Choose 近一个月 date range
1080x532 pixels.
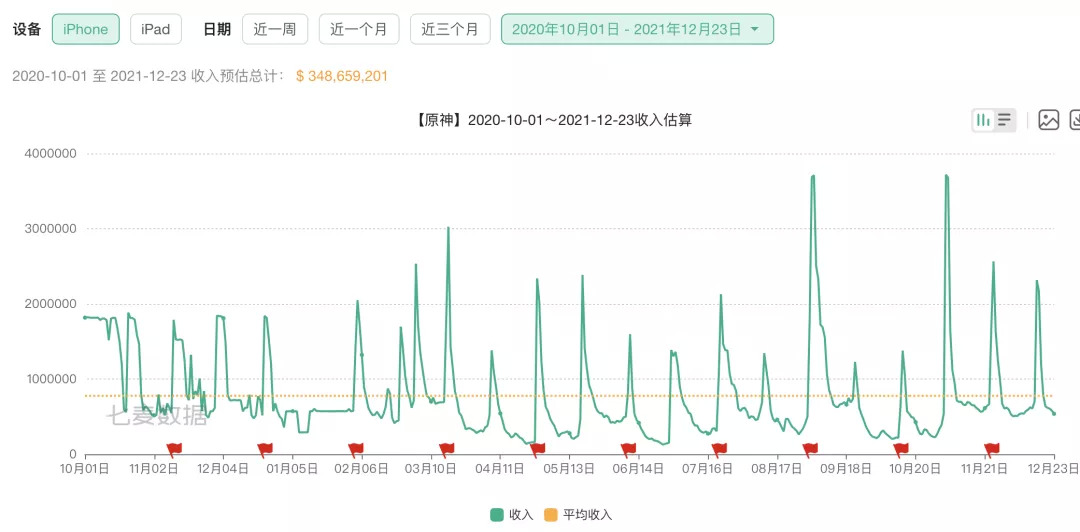coord(359,29)
